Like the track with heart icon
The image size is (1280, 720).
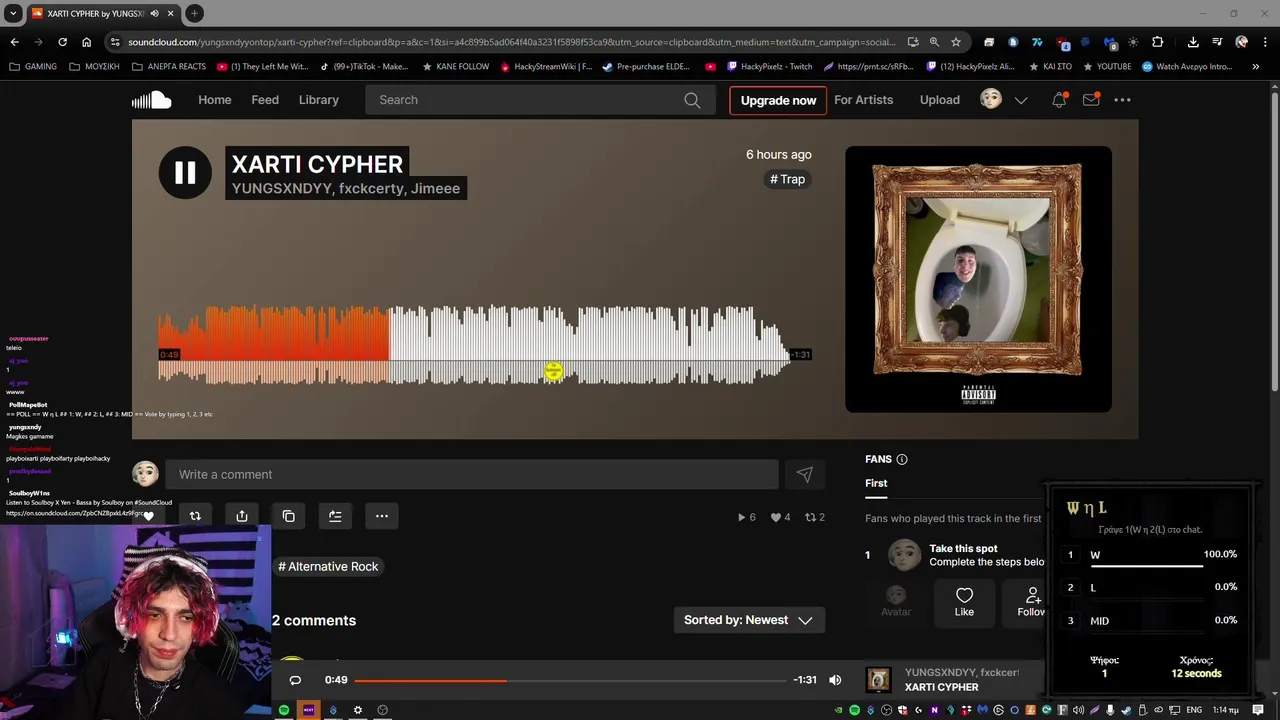(148, 516)
